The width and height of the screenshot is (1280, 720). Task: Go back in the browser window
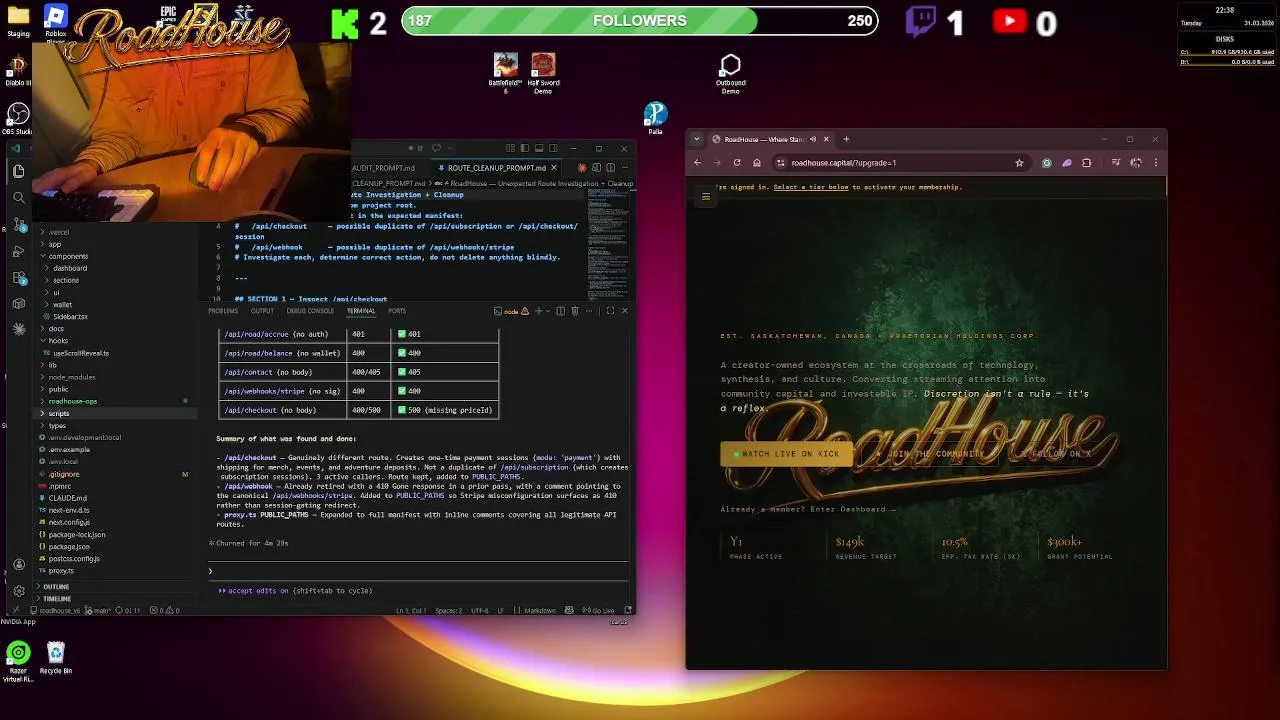pos(697,163)
